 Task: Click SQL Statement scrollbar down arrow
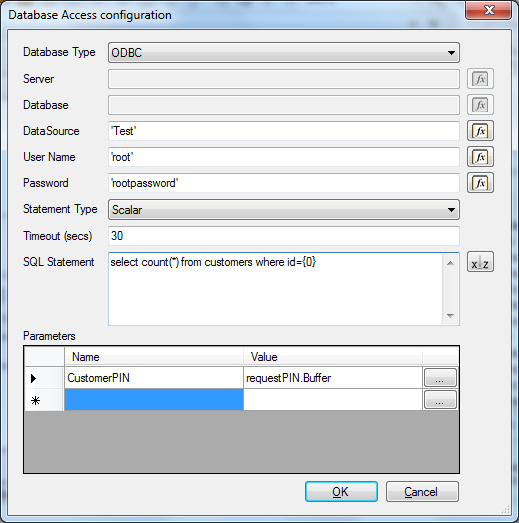pos(450,316)
